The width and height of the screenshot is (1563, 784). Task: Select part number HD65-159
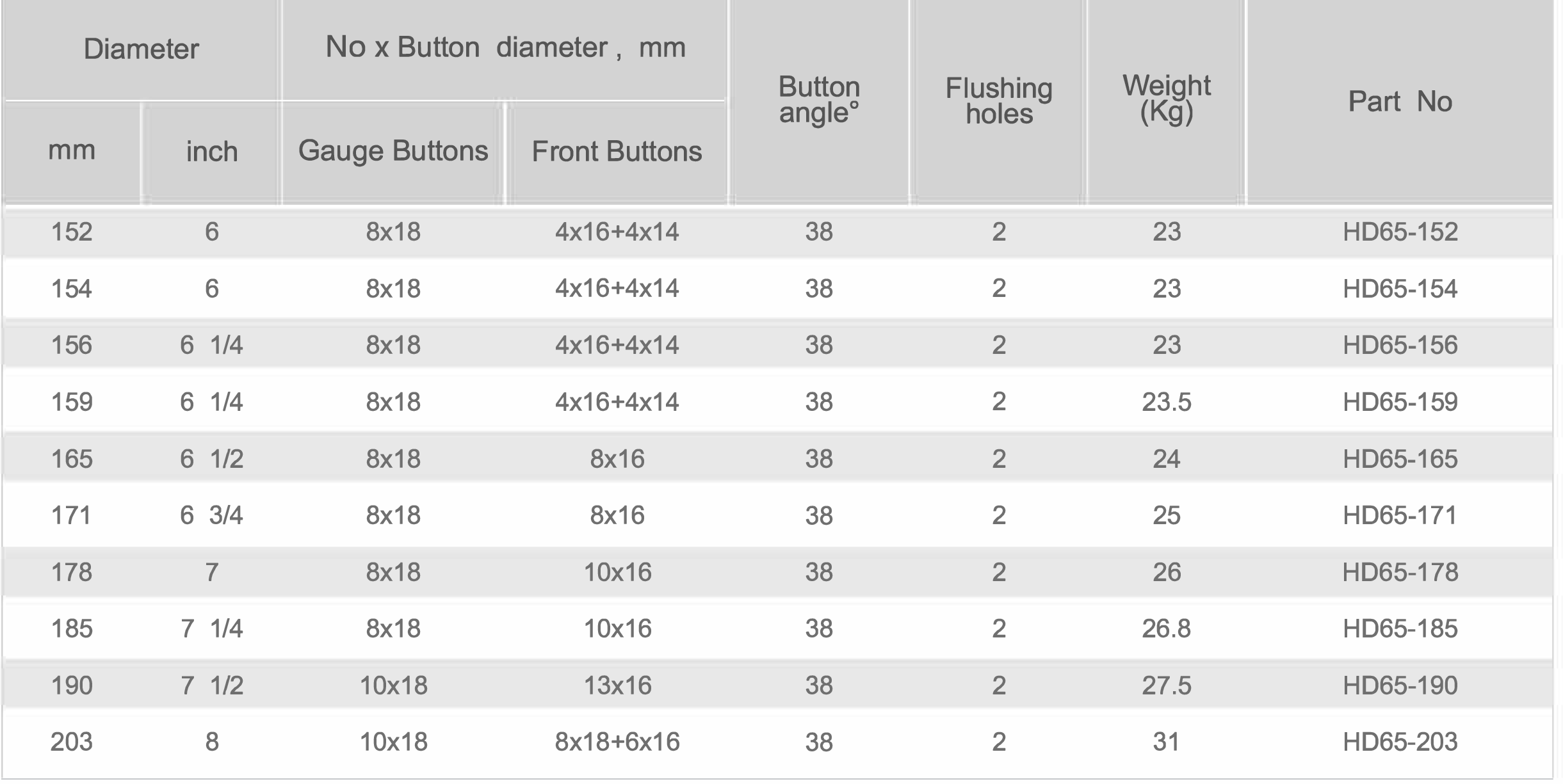click(x=1400, y=402)
